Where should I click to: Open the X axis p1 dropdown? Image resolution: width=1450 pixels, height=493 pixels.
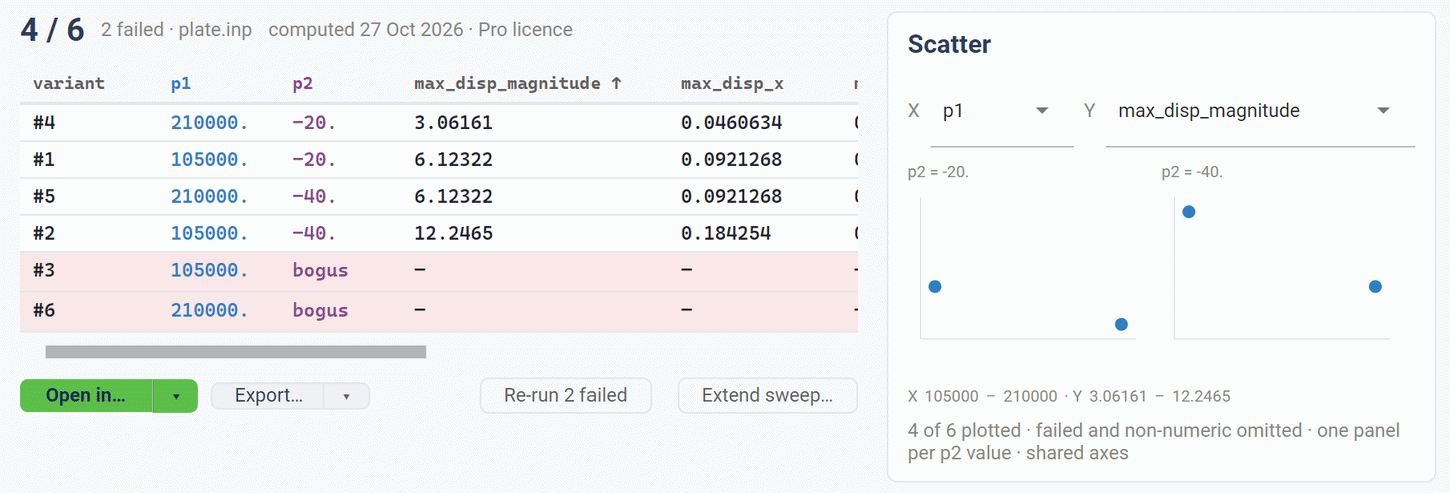click(x=1002, y=111)
